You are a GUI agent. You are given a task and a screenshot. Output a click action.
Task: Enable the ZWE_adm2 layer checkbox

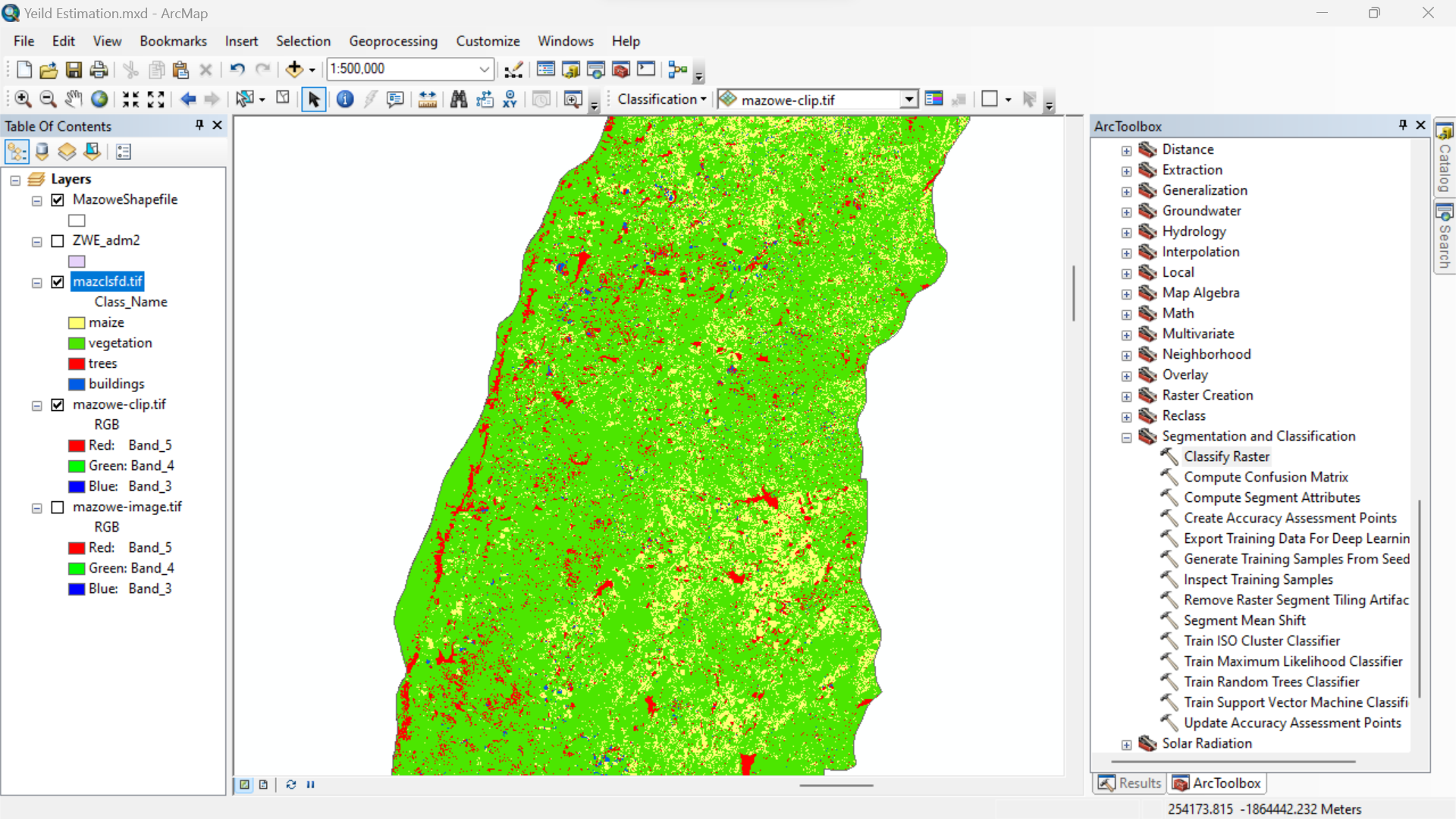pos(58,241)
